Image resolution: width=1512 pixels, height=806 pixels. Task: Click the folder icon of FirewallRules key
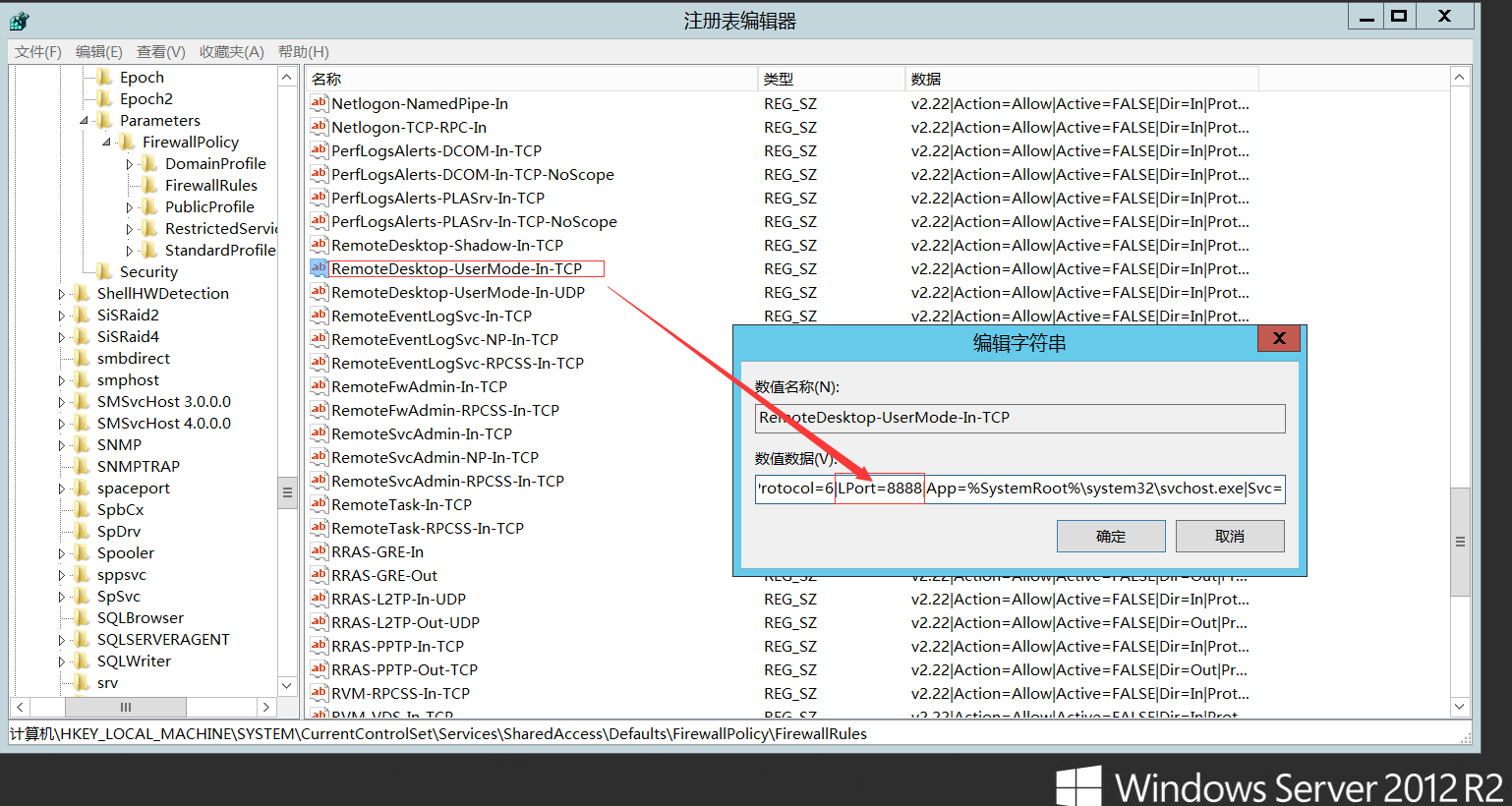[150, 185]
